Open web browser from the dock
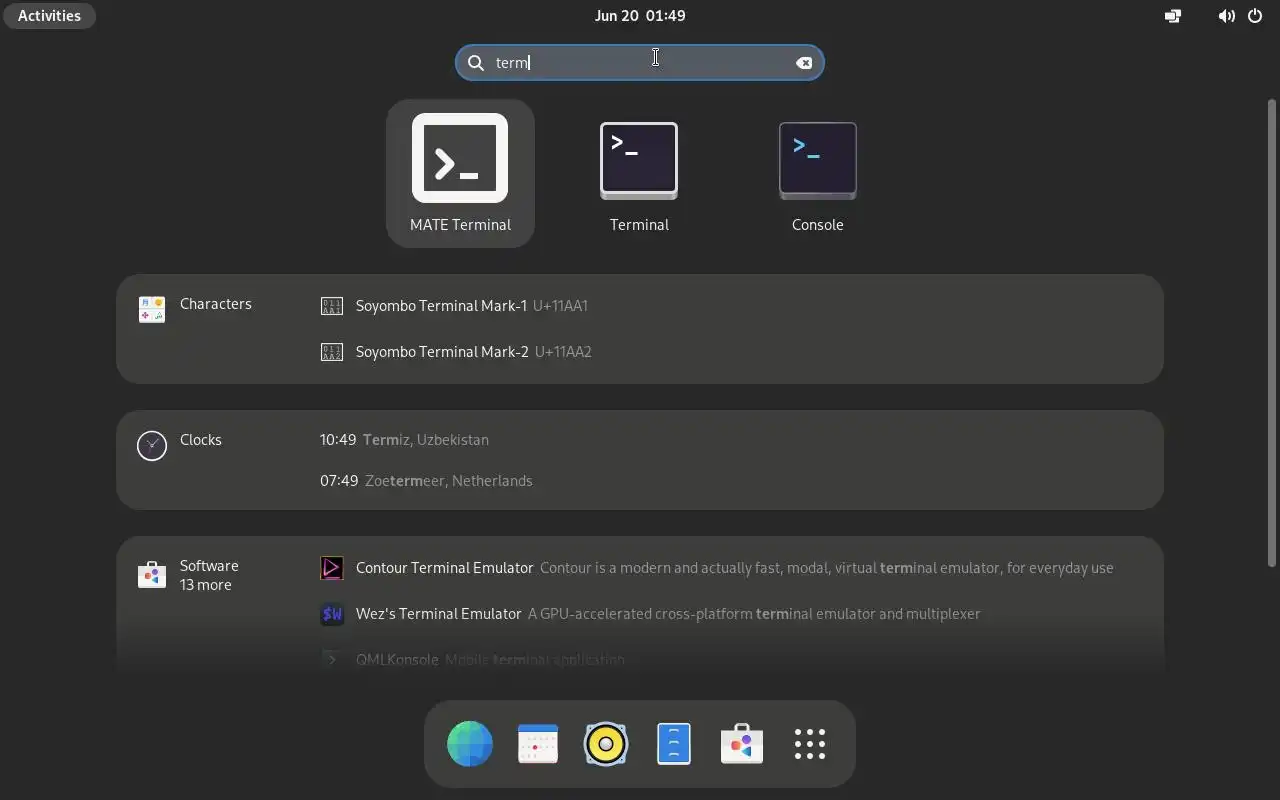This screenshot has width=1280, height=800. [x=470, y=744]
